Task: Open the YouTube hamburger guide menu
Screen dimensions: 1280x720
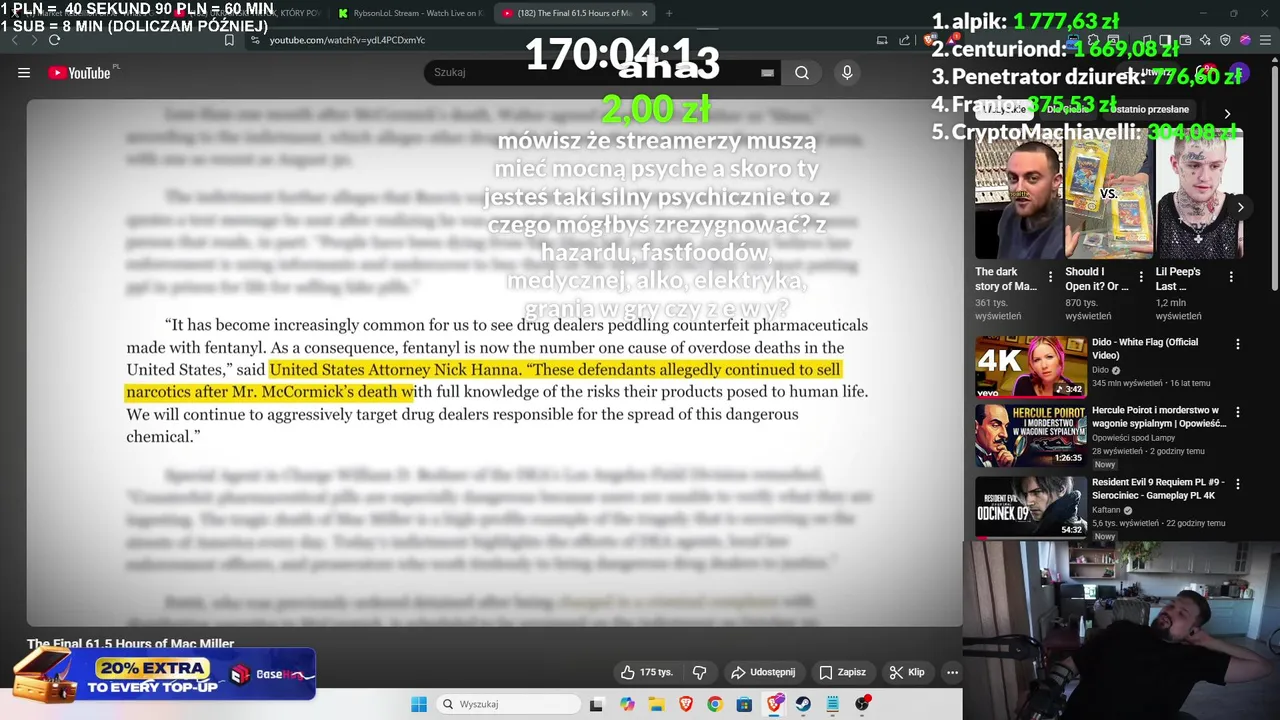Action: pos(24,73)
